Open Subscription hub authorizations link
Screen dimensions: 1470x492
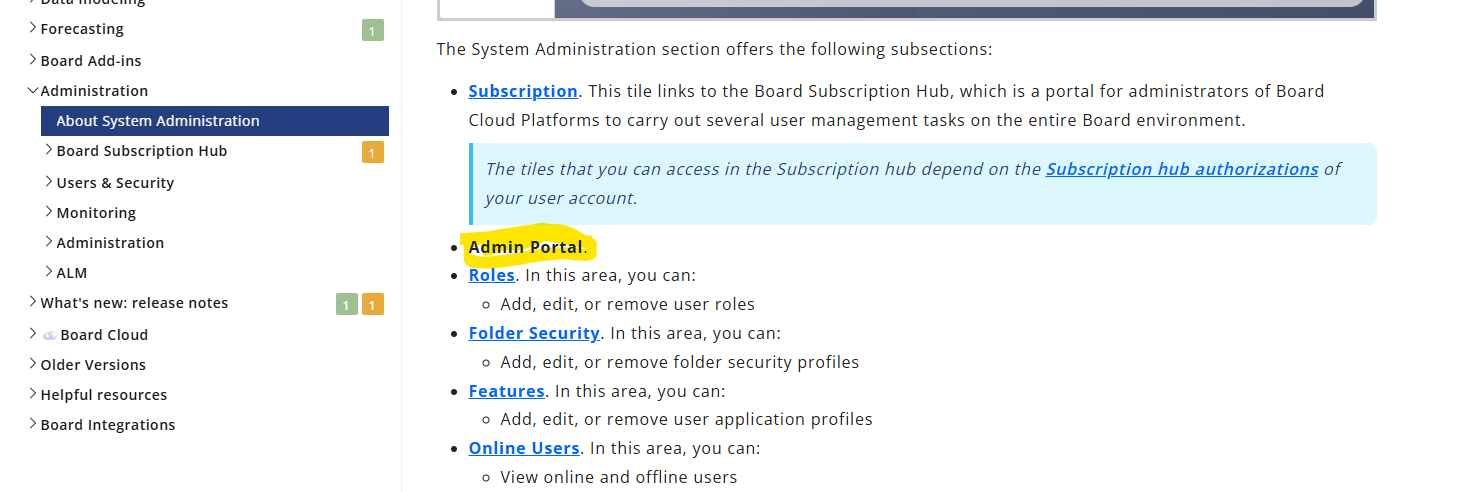click(x=1182, y=169)
